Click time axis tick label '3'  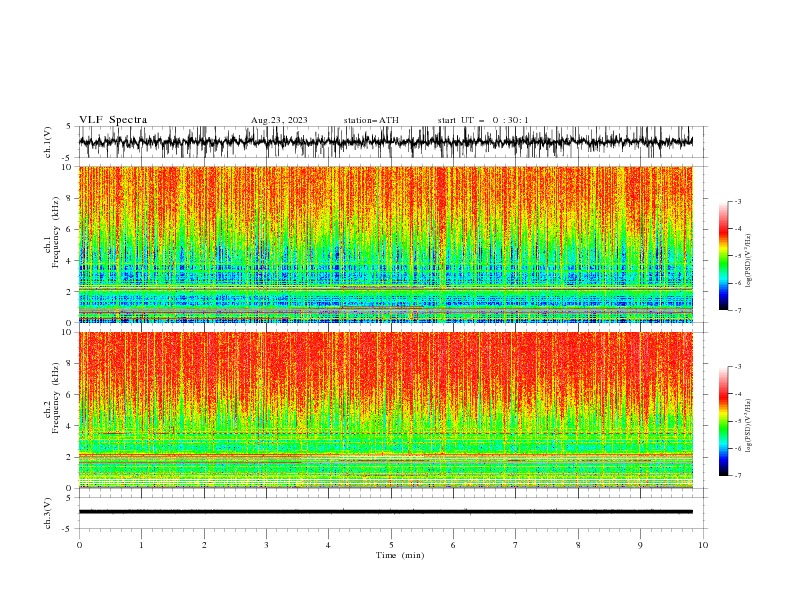pos(266,545)
